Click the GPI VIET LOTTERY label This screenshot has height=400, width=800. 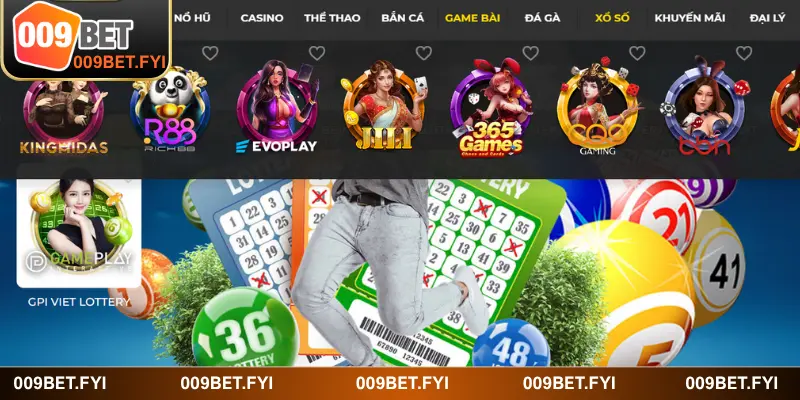click(x=79, y=302)
